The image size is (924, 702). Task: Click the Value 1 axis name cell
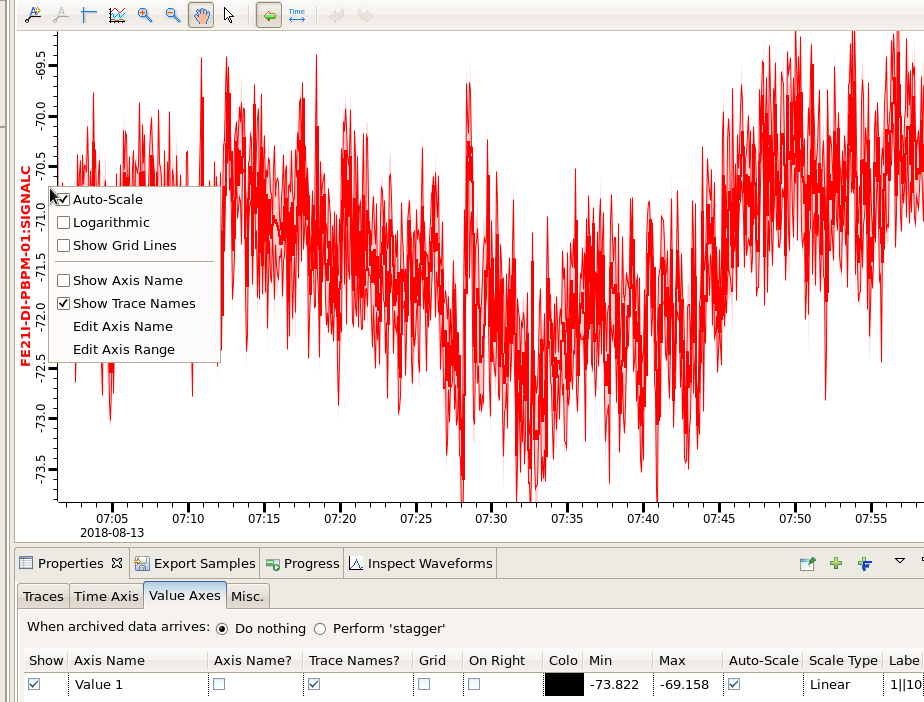coord(138,684)
